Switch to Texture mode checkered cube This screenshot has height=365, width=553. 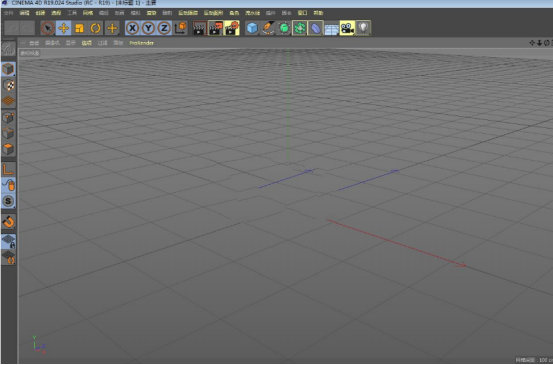tap(8, 85)
